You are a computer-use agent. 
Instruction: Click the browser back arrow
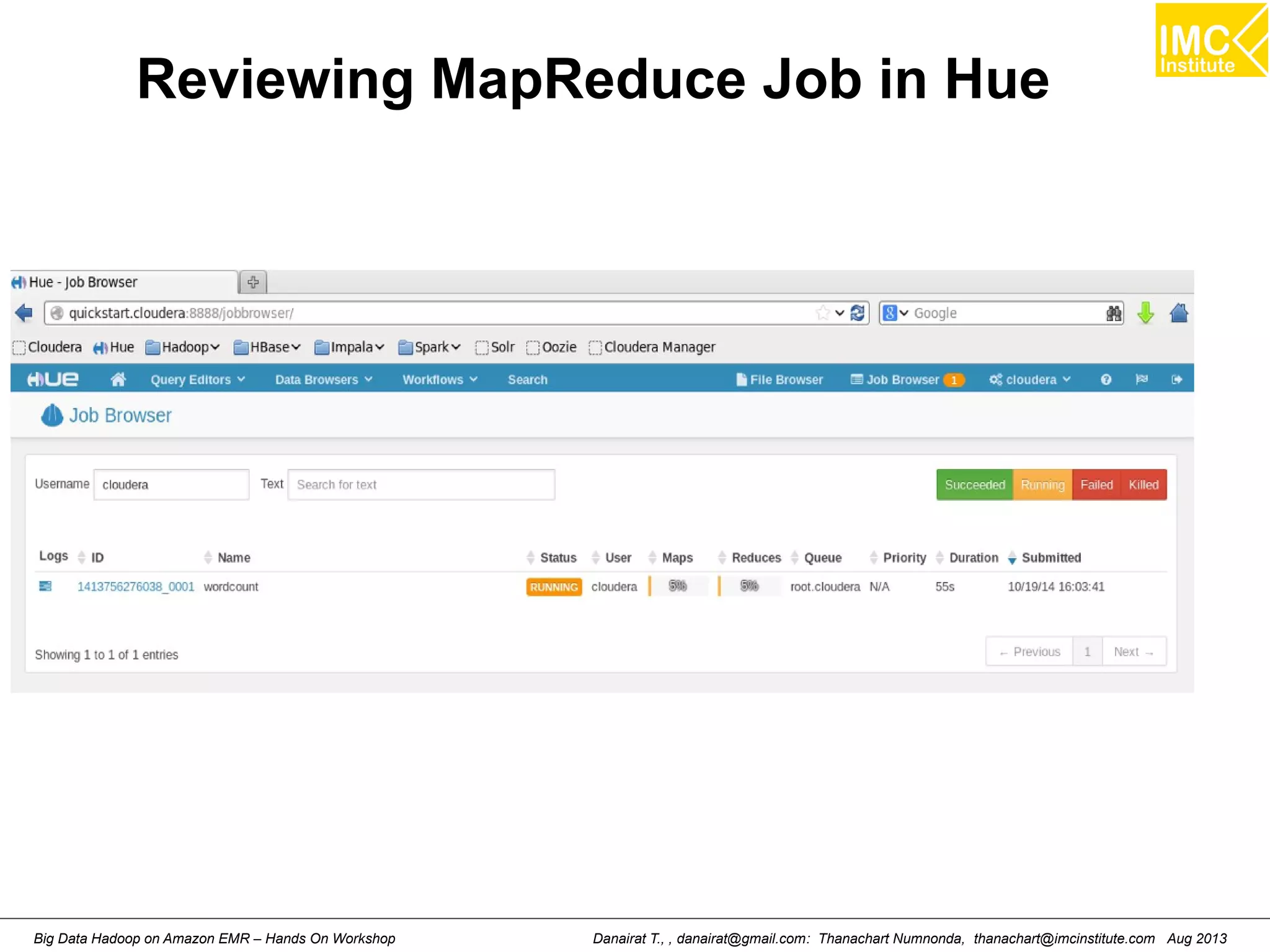pos(24,313)
